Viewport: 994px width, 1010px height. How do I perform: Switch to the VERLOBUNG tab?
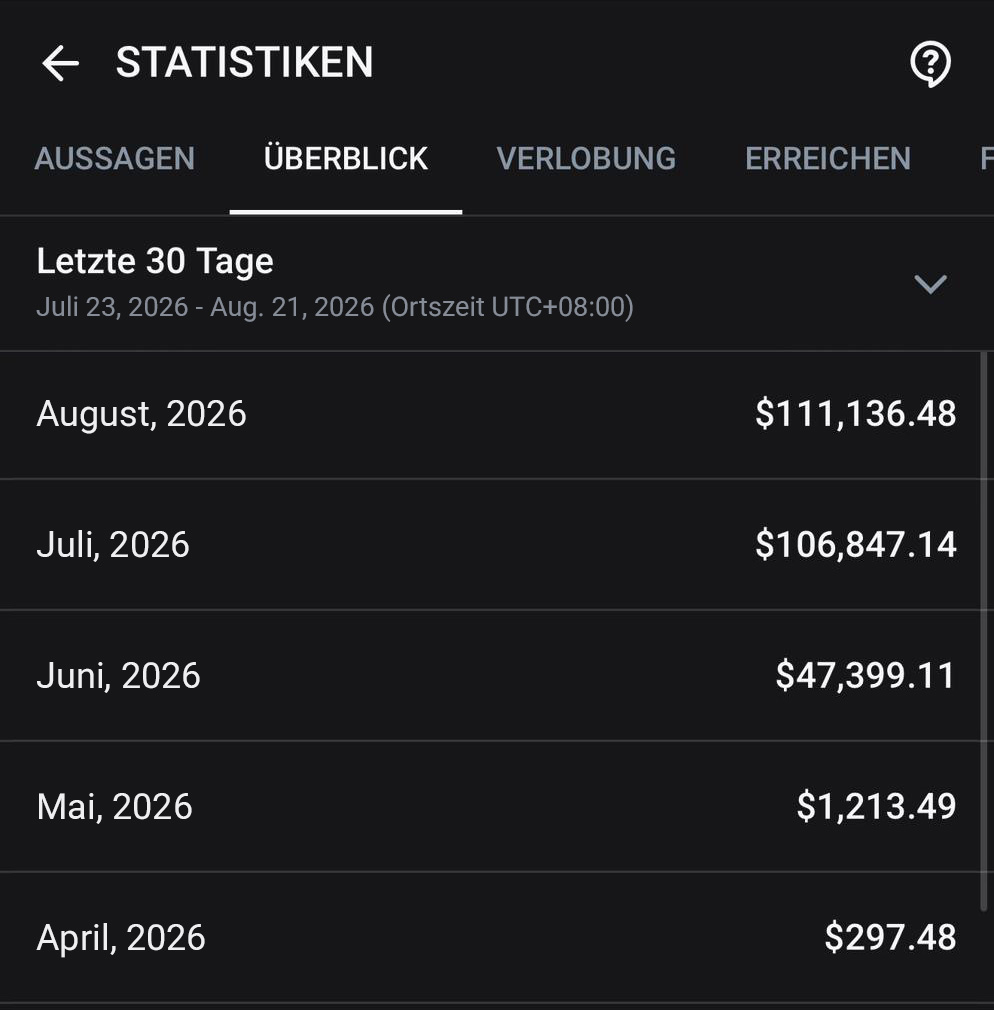point(586,158)
